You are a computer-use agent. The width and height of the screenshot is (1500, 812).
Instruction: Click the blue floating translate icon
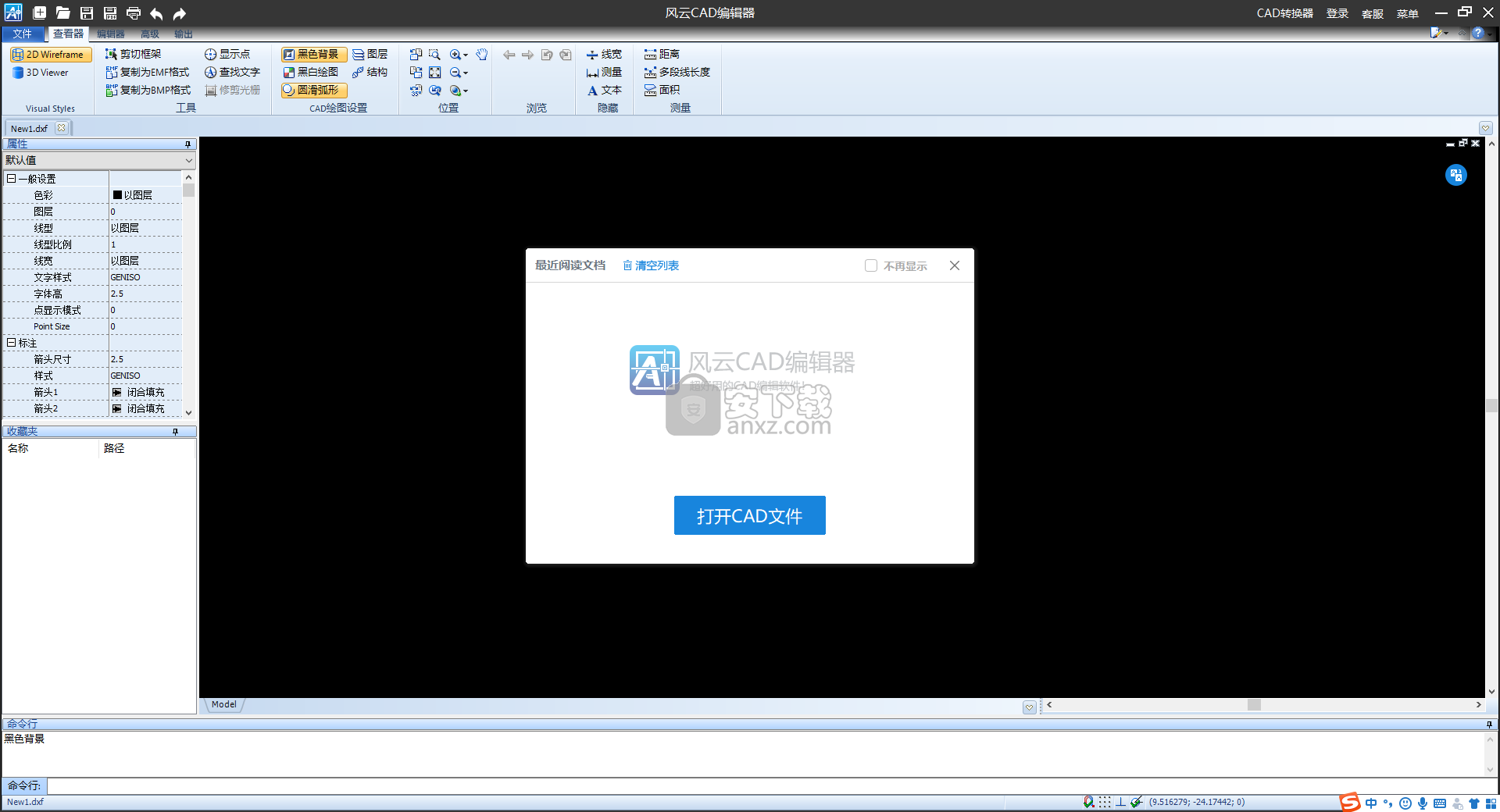(1455, 175)
